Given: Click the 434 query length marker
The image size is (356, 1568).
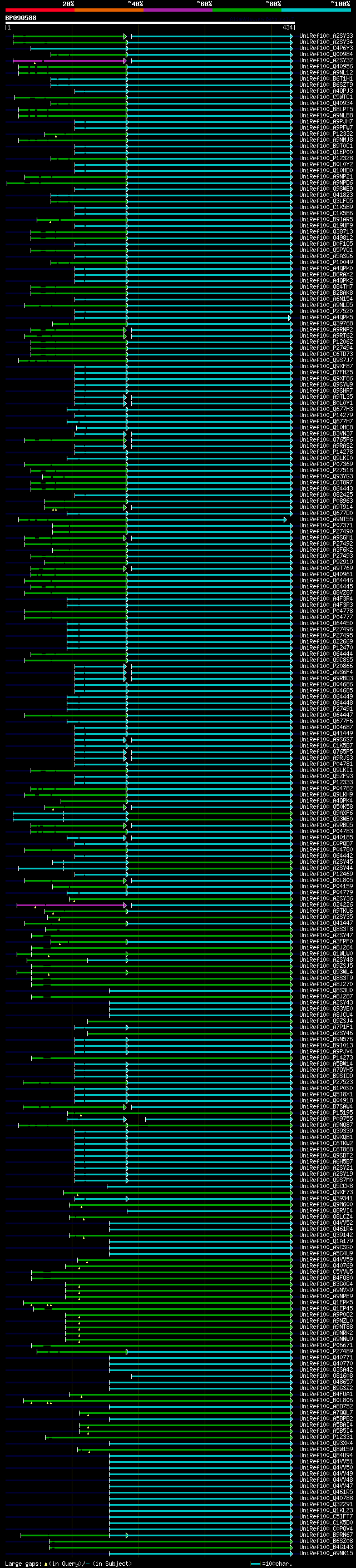Looking at the screenshot, I should (x=287, y=27).
